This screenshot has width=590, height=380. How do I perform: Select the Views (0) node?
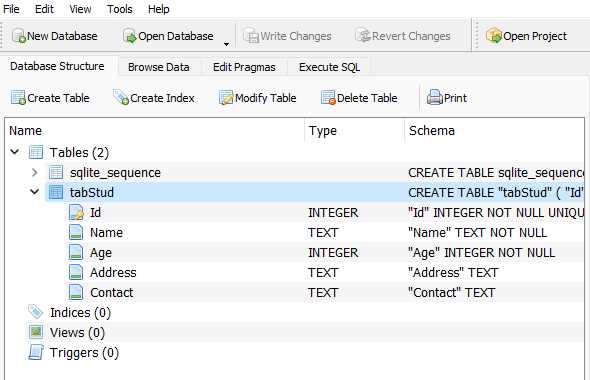[77, 333]
